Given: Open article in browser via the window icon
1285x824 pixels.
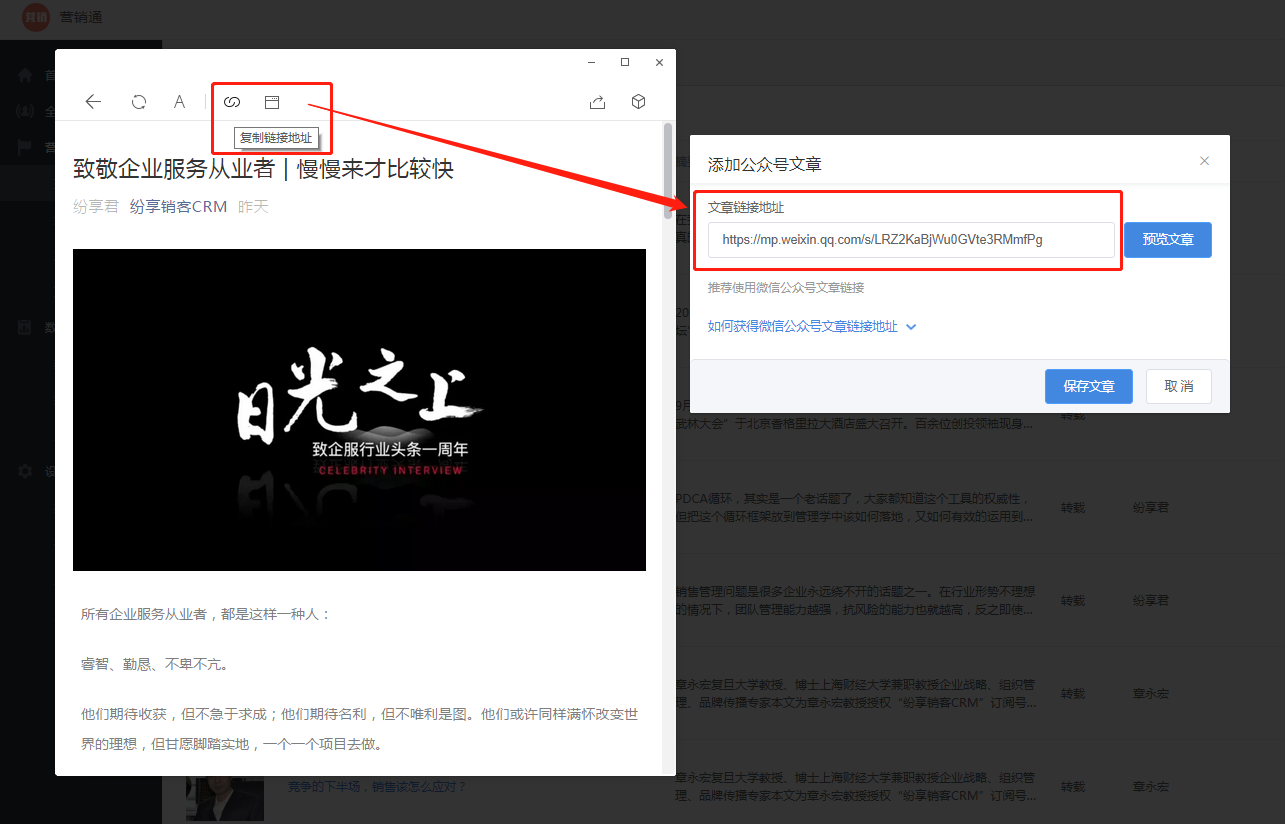Looking at the screenshot, I should [x=272, y=102].
